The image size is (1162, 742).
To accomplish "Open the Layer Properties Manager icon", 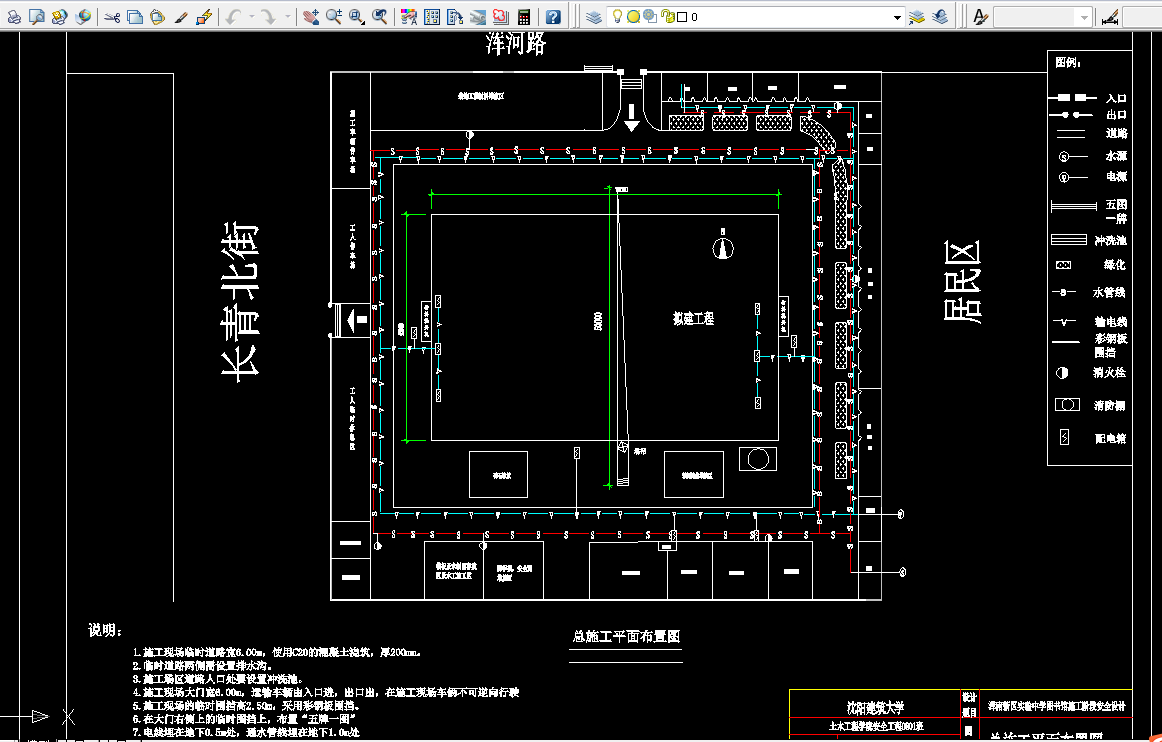I will click(x=592, y=15).
